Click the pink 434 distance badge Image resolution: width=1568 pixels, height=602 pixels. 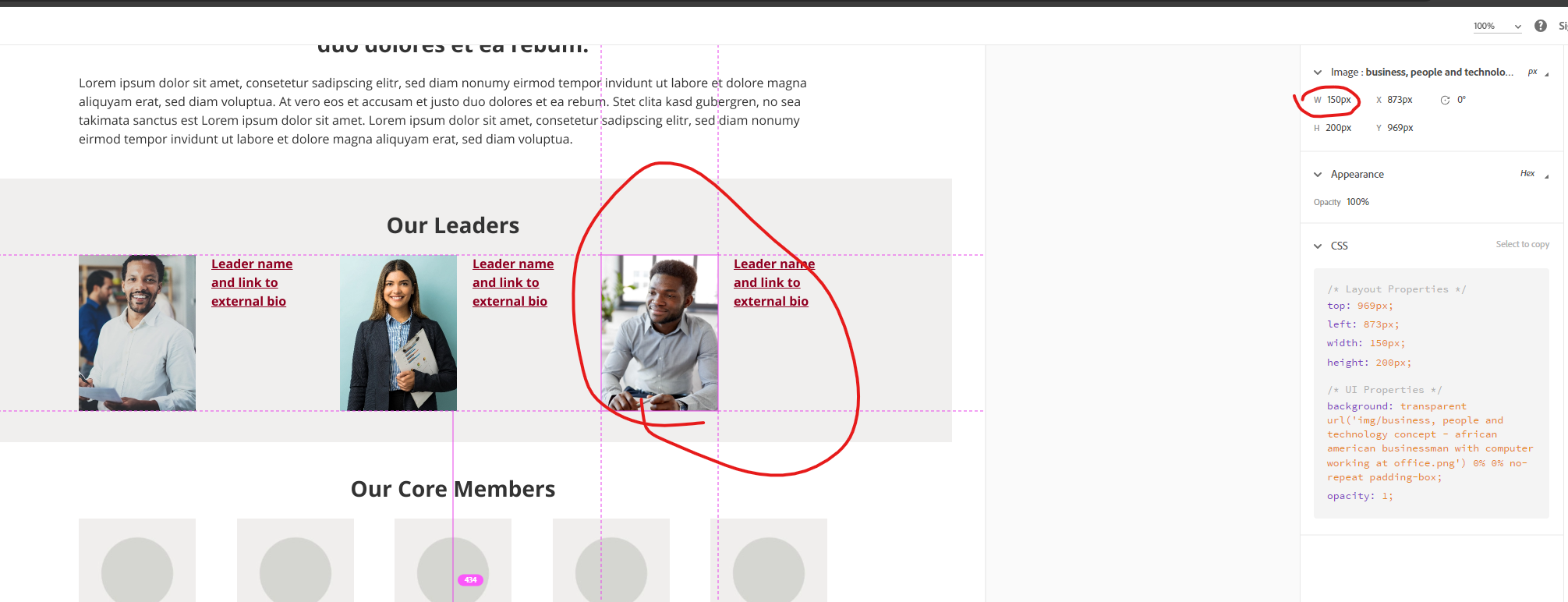[470, 580]
